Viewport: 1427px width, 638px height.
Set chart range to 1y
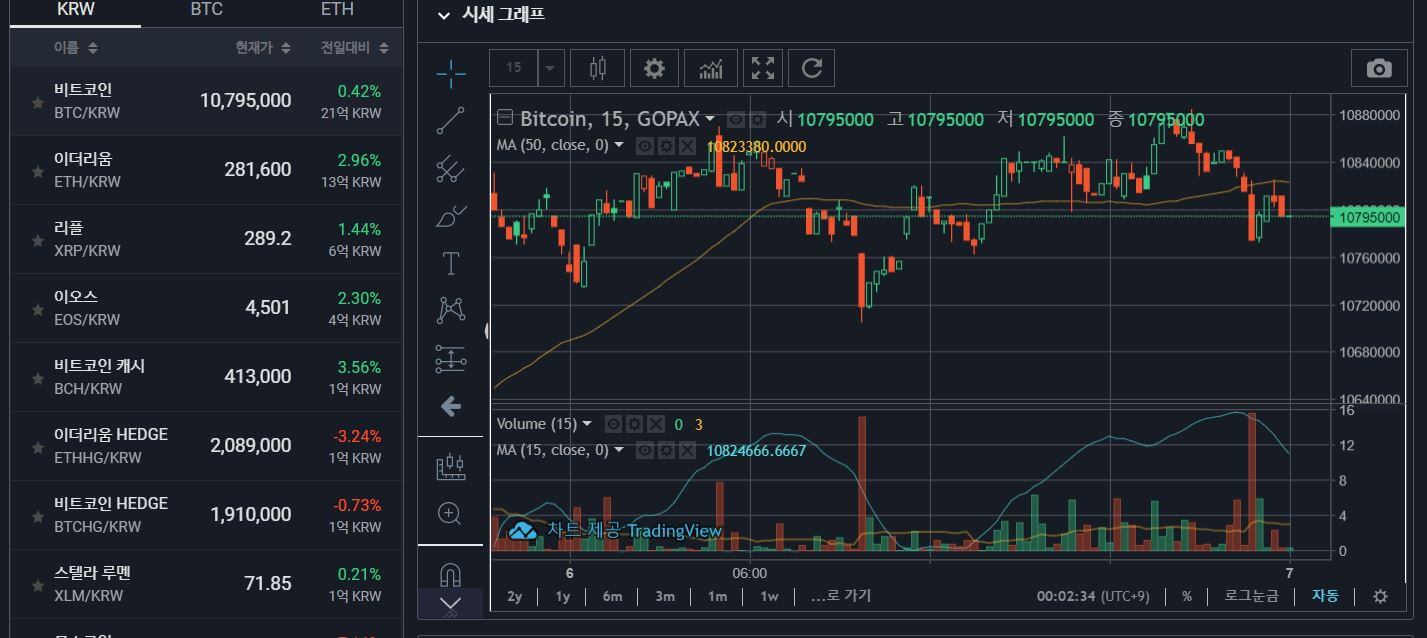coord(563,596)
